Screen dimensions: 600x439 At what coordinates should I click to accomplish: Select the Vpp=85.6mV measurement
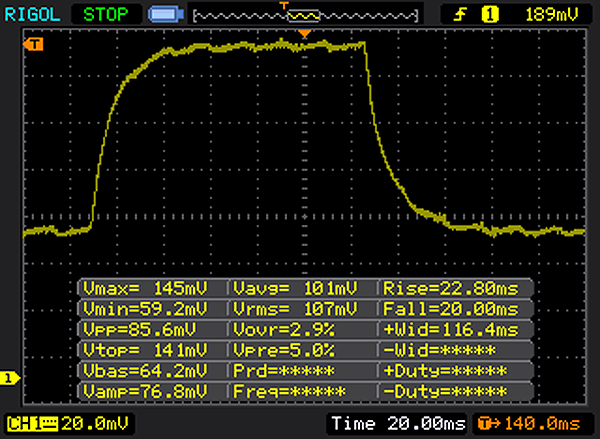point(152,329)
